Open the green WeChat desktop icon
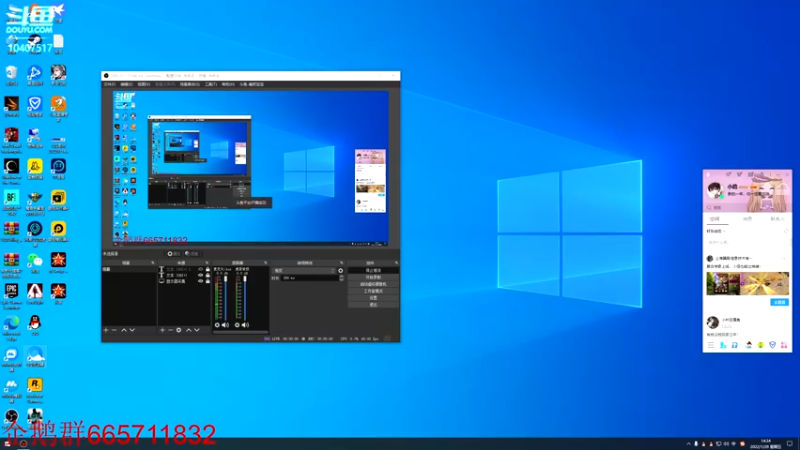This screenshot has width=800, height=450. pos(35,263)
